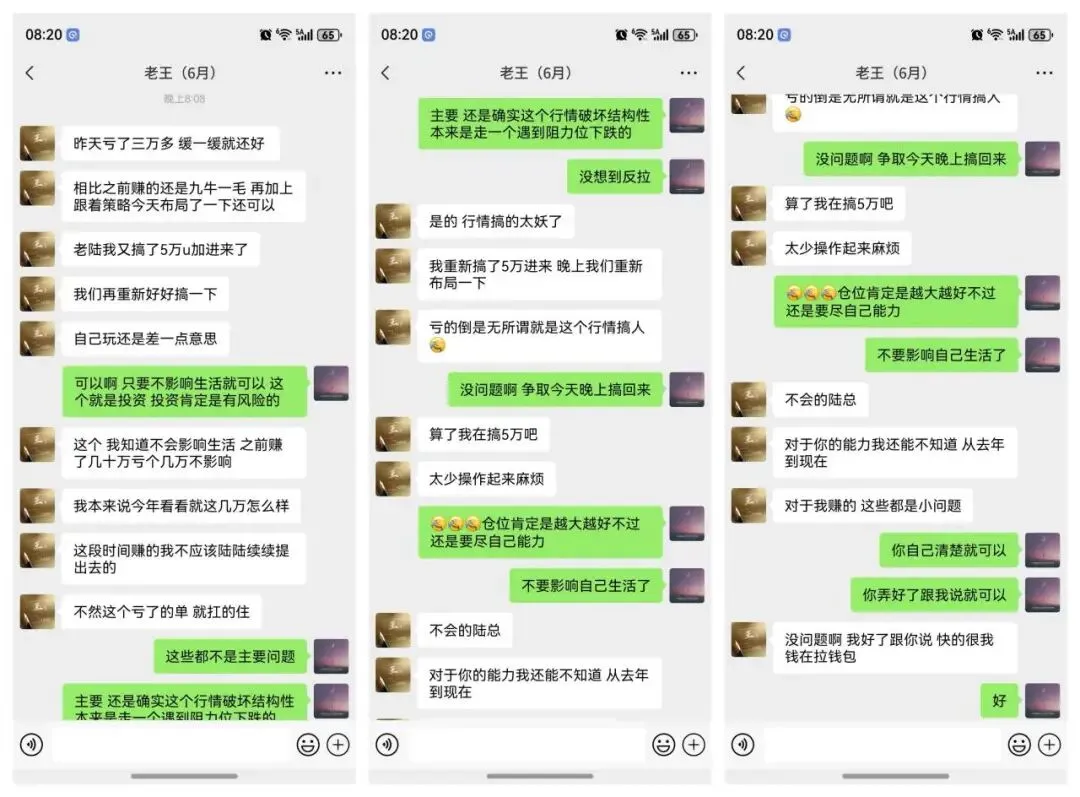The image size is (1080, 797).
Task: Open emoji picker in the left chat
Action: [x=308, y=745]
